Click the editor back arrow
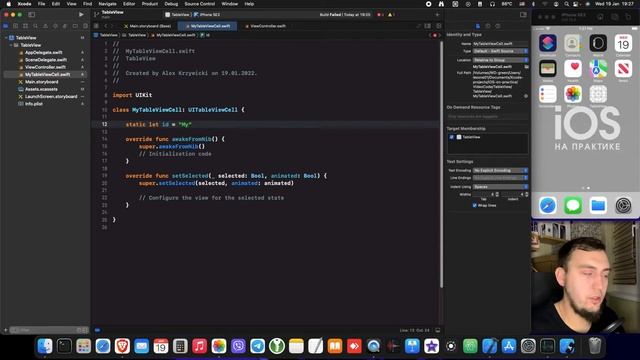This screenshot has width=640, height=360. pos(105,26)
